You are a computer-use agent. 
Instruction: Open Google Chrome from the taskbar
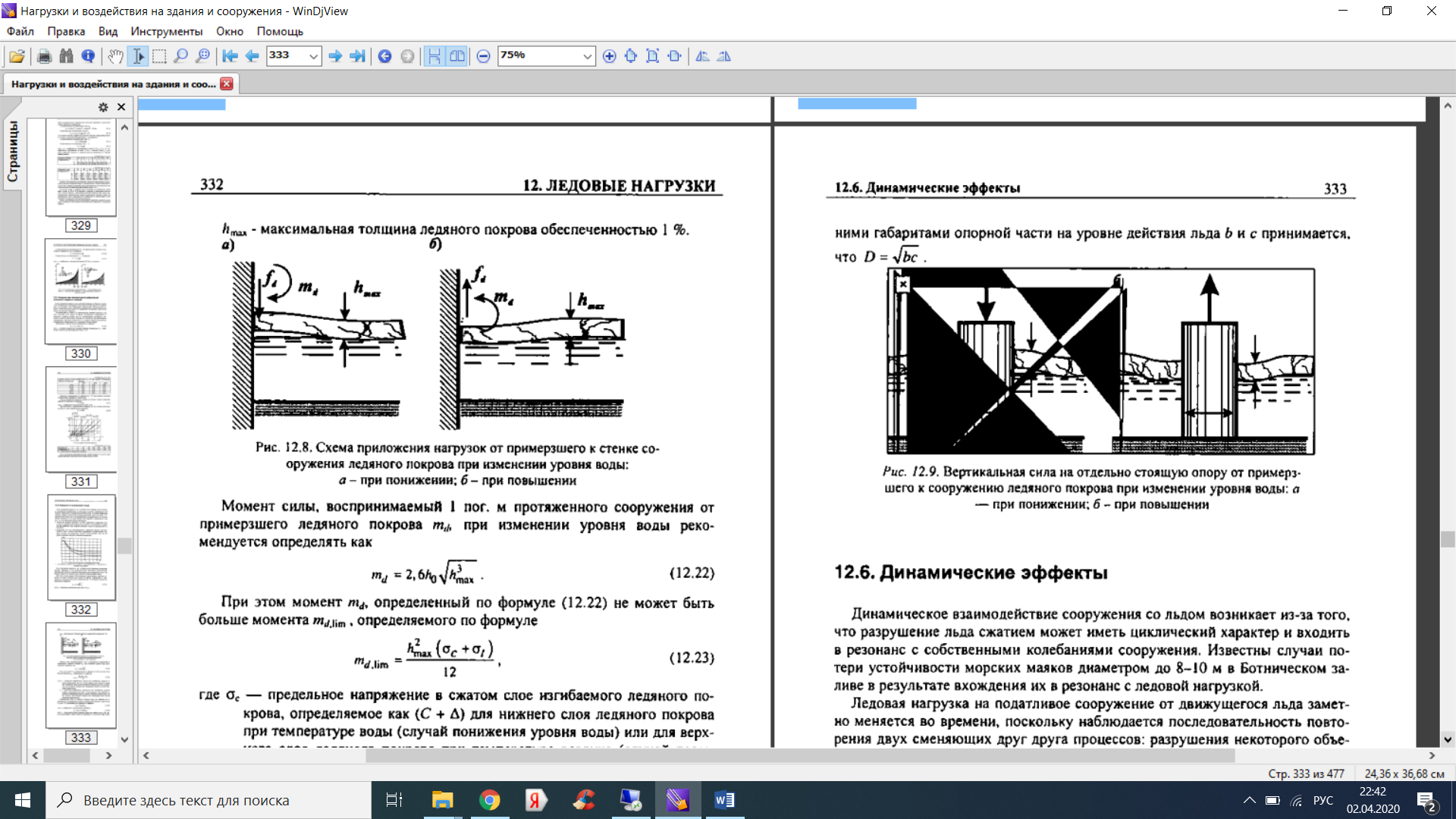(x=490, y=800)
